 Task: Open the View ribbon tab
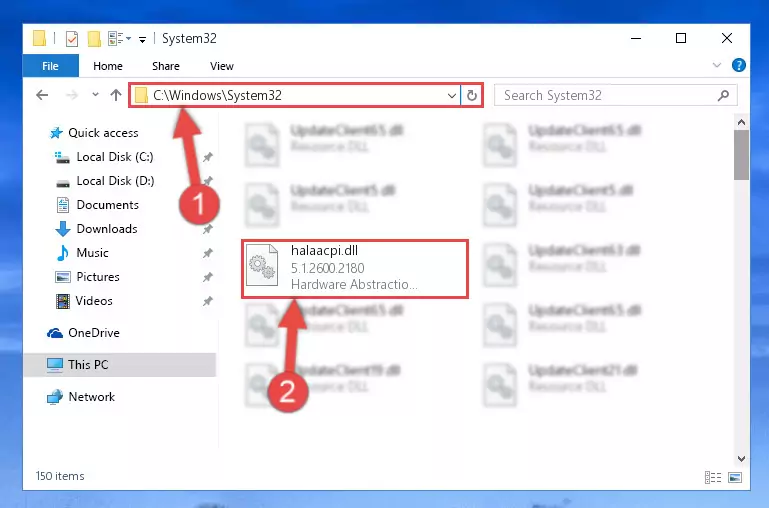pos(222,66)
